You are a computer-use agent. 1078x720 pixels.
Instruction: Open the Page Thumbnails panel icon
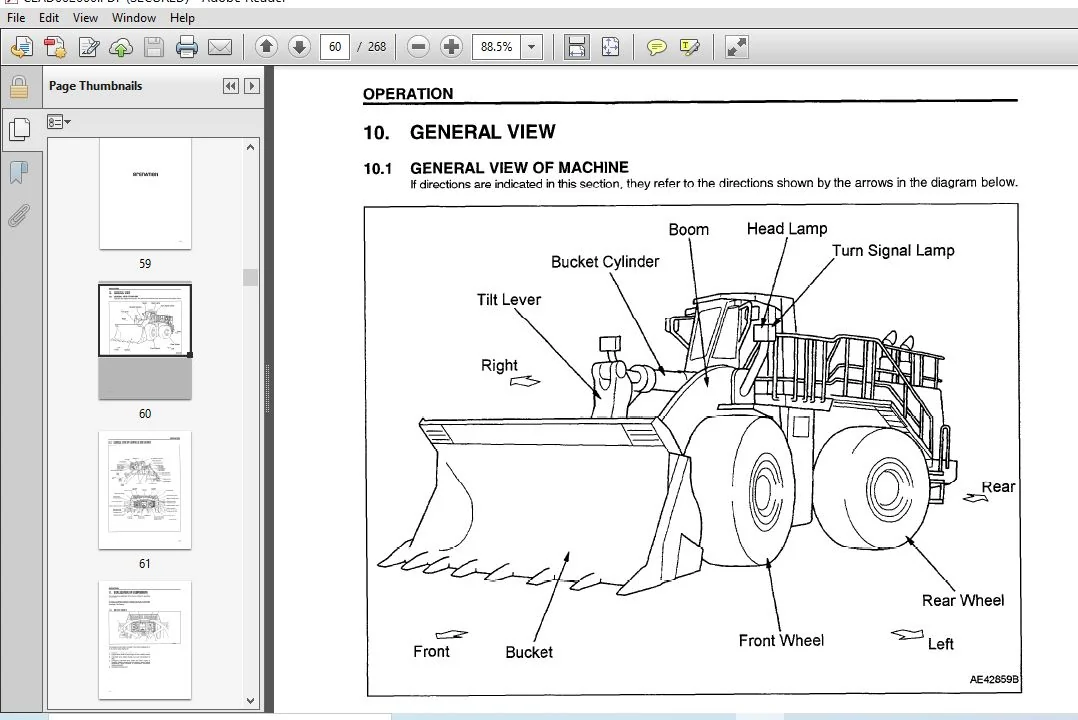point(19,129)
